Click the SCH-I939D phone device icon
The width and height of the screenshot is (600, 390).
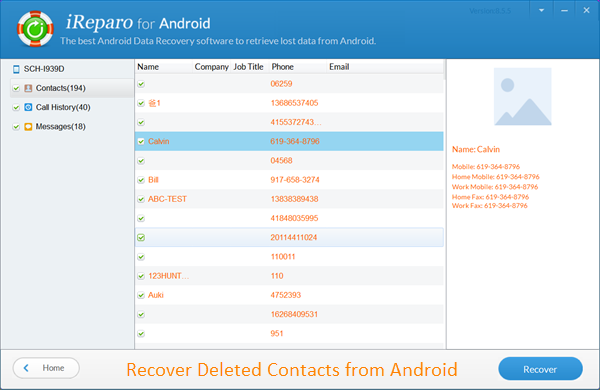pos(16,69)
